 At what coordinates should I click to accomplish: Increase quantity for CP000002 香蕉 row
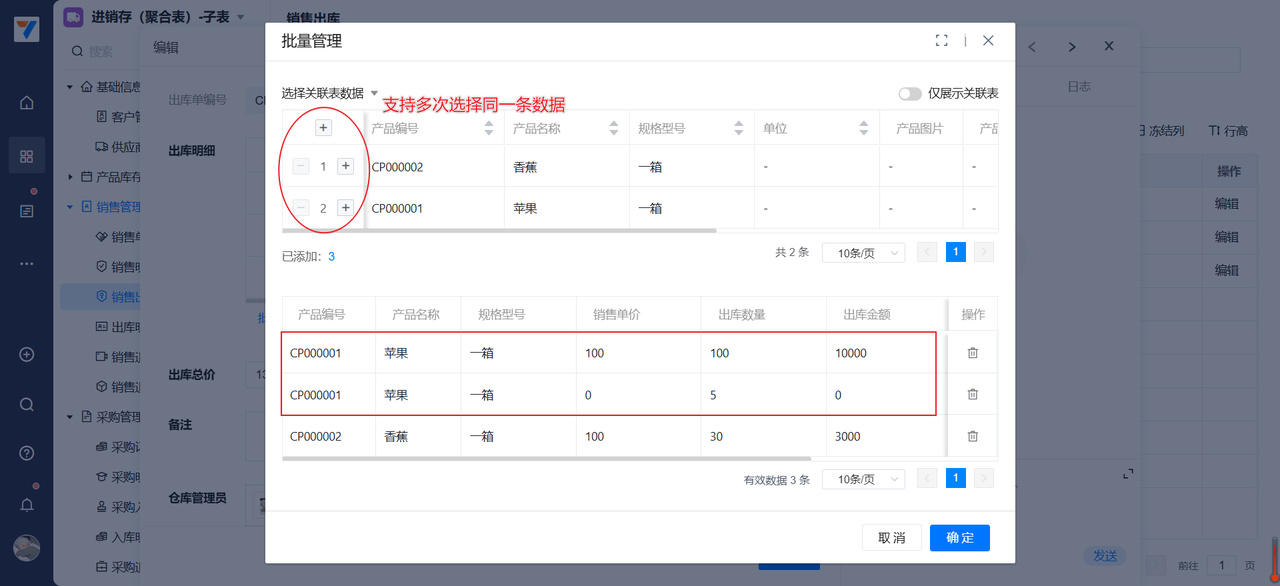346,167
